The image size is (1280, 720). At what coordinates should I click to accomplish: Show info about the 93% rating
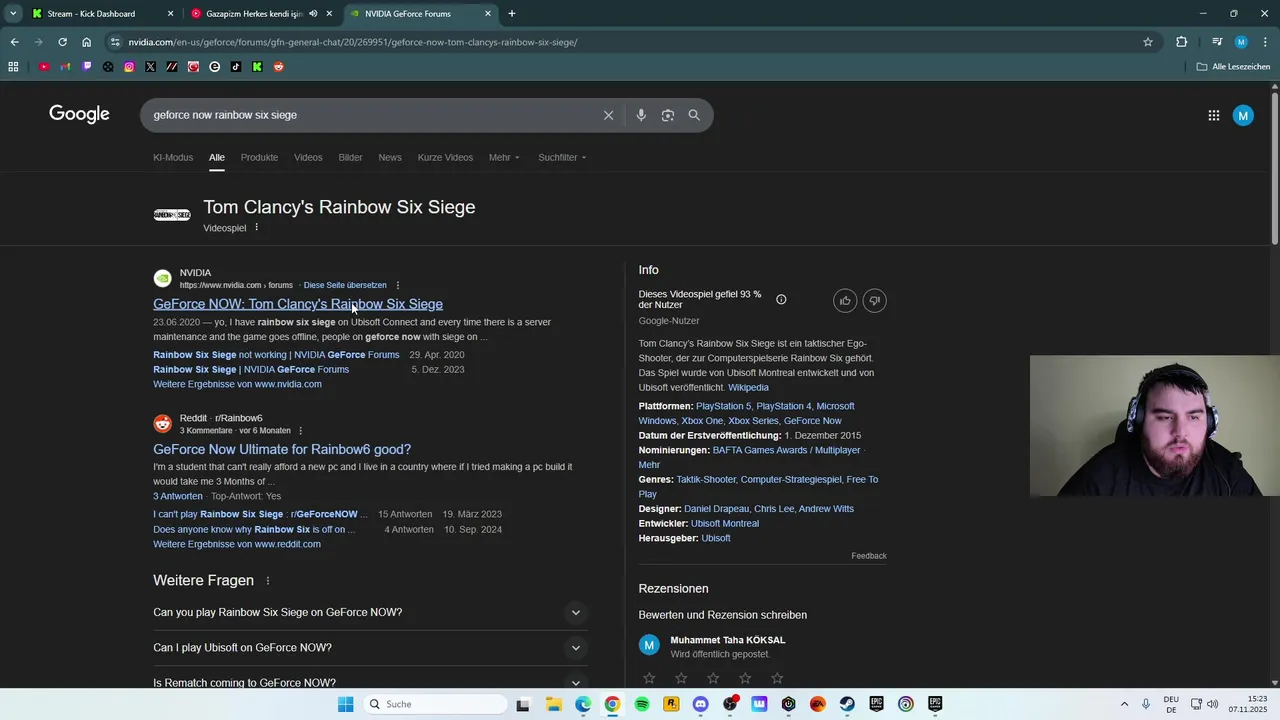(781, 300)
